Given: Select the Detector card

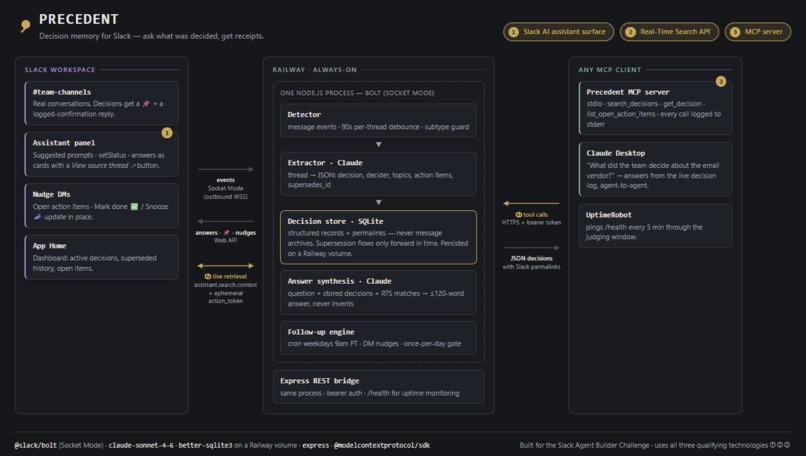Looking at the screenshot, I should [378, 120].
